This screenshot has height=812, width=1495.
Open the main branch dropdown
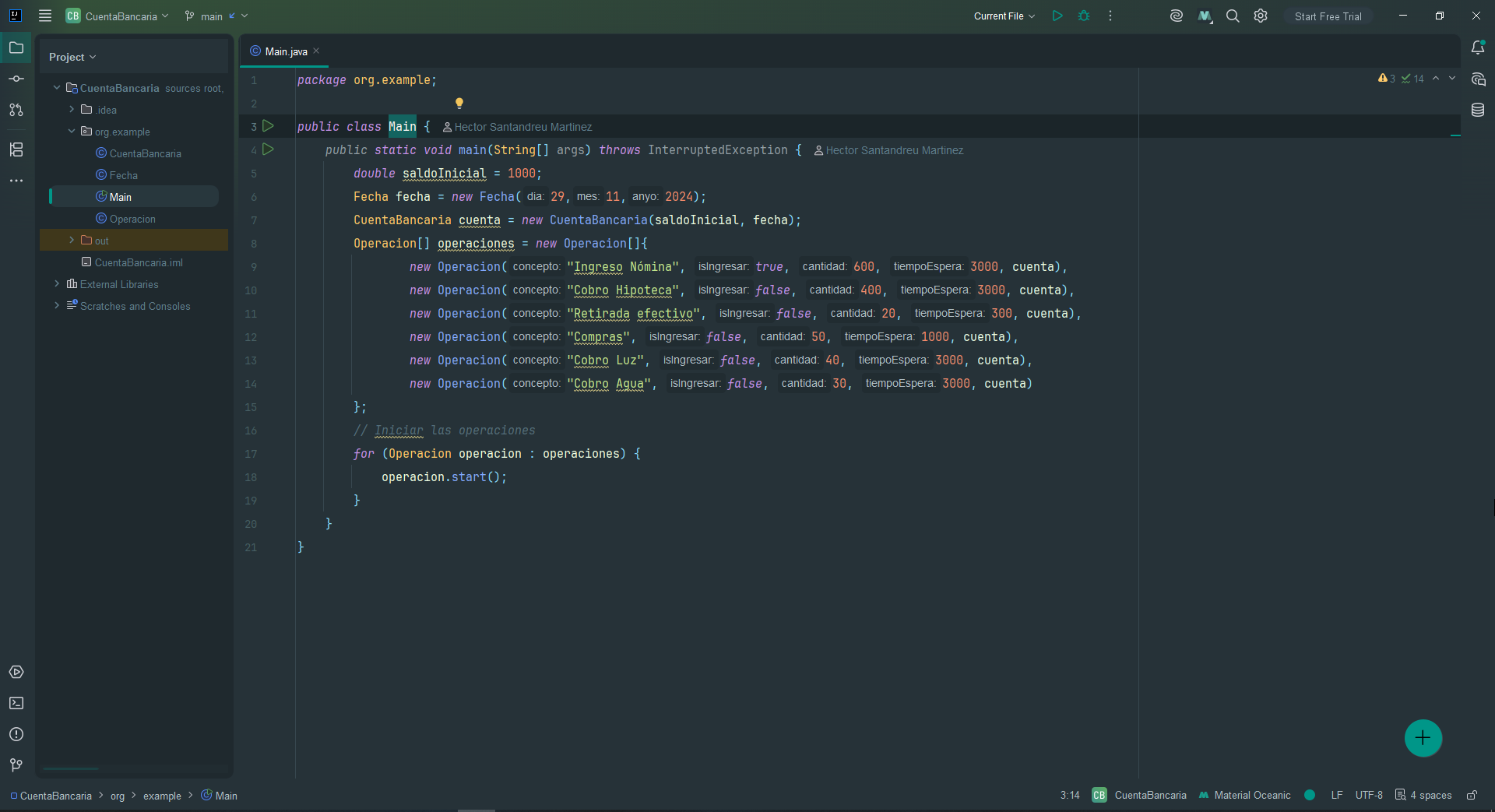coord(216,16)
